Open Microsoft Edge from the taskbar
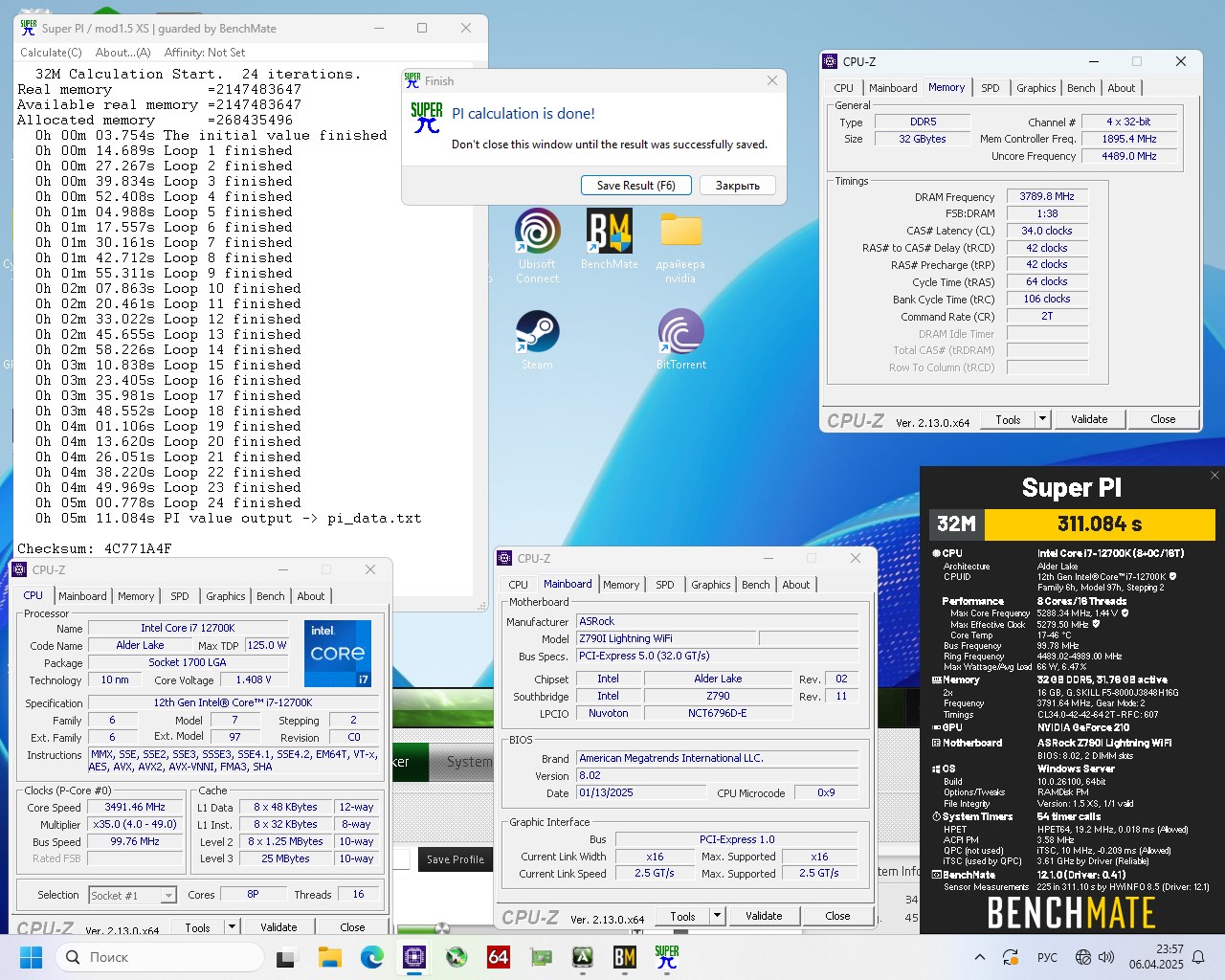Viewport: 1225px width, 980px height. [372, 957]
